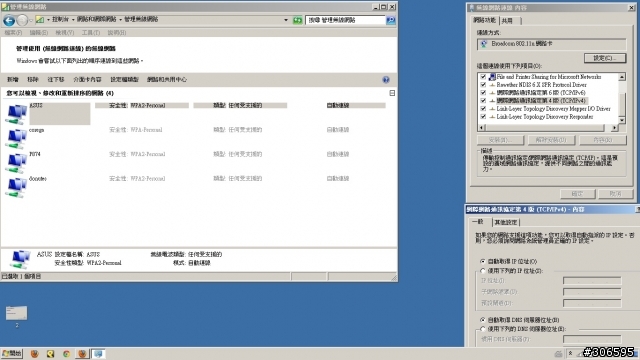The width and height of the screenshot is (640, 360).
Task: Click the Remove toolbar command
Action: click(x=33, y=80)
